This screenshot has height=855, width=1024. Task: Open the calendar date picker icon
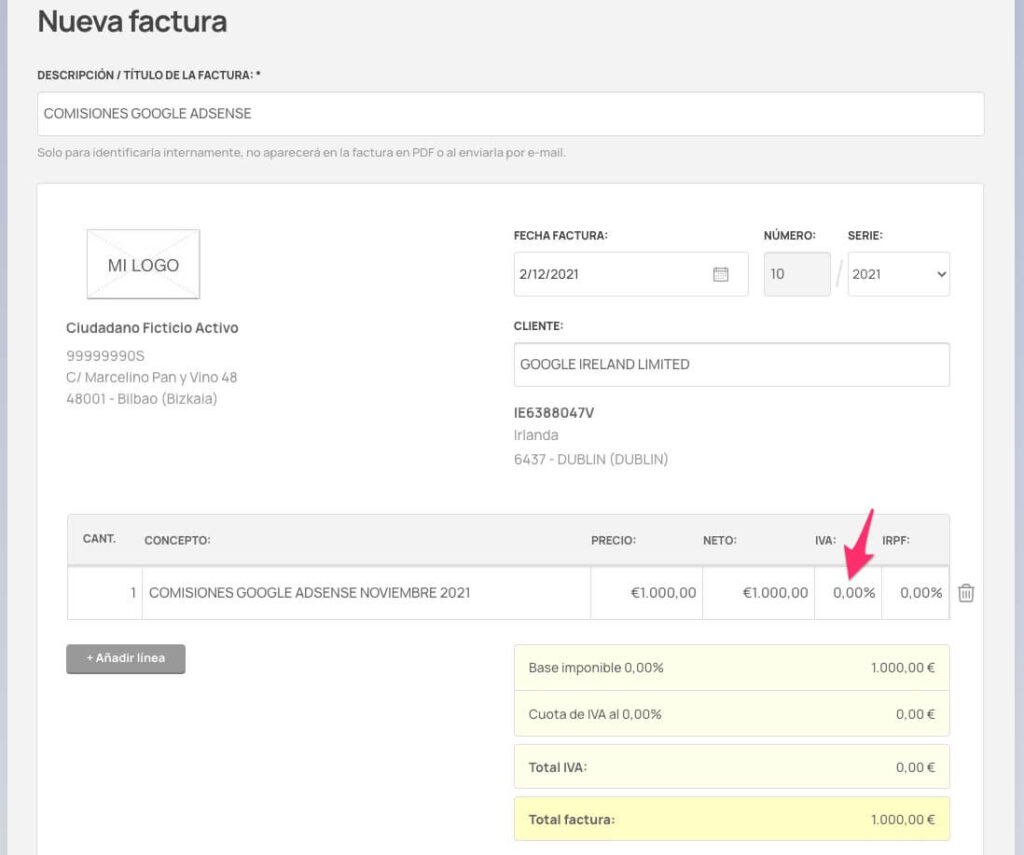tap(720, 274)
